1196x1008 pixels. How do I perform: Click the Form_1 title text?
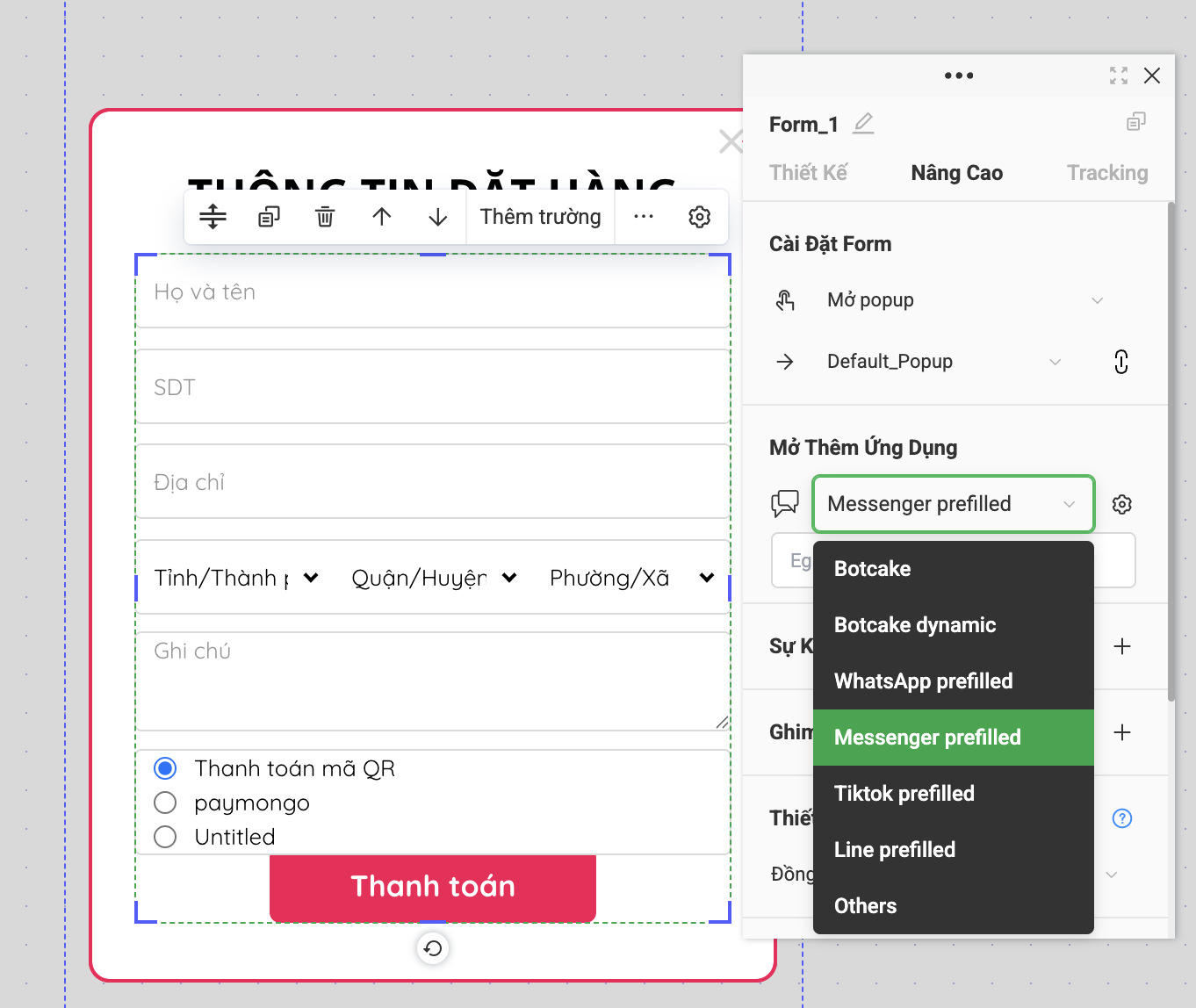pos(803,124)
